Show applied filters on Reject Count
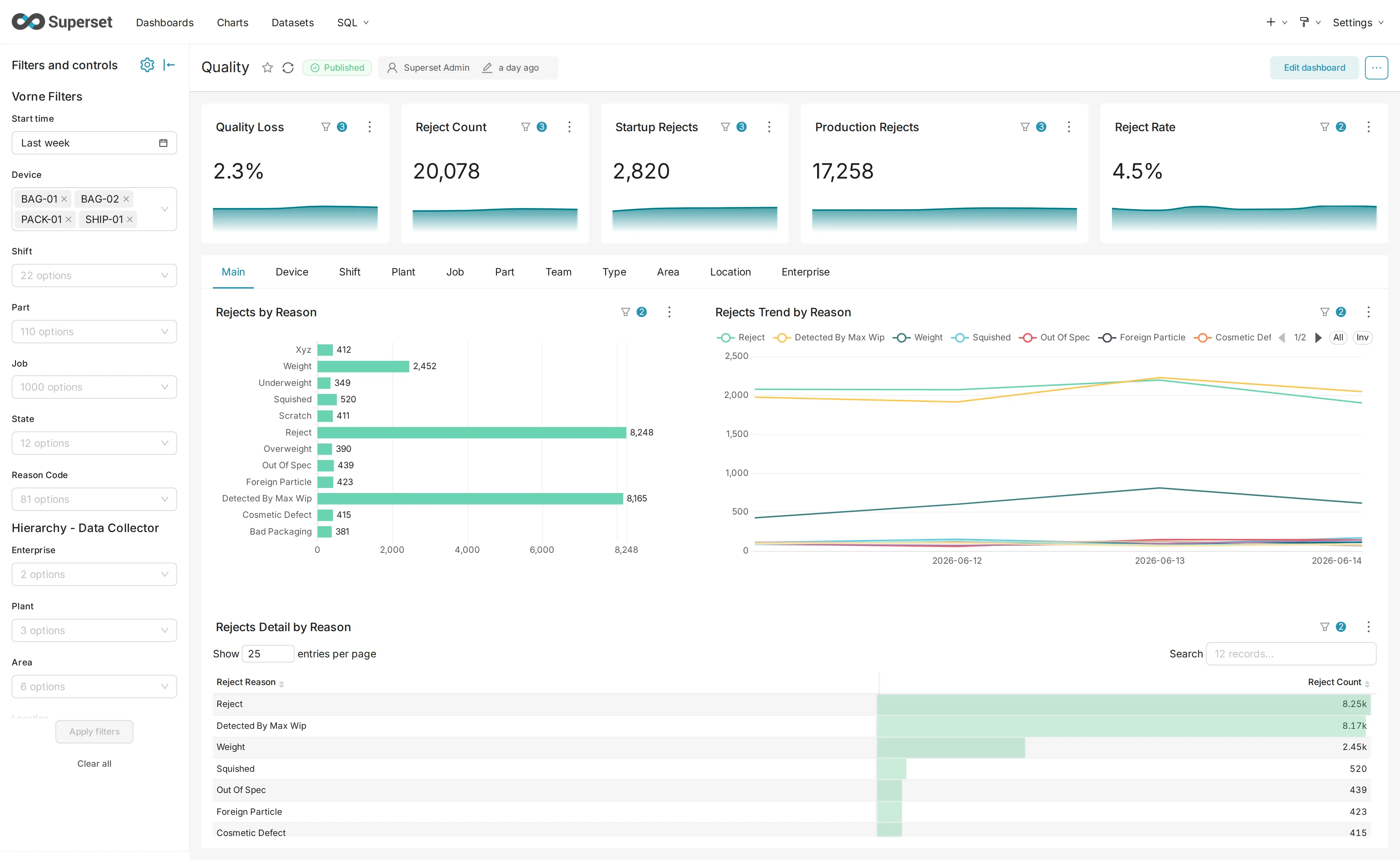This screenshot has height=860, width=1400. [534, 127]
